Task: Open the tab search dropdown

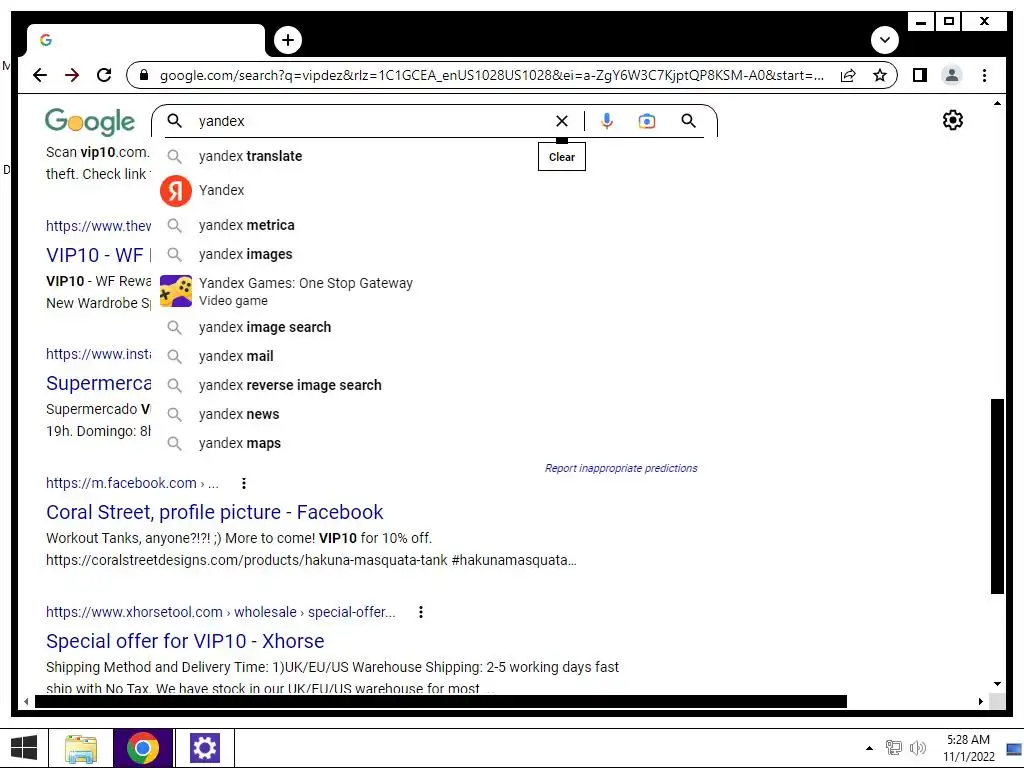Action: 884,40
